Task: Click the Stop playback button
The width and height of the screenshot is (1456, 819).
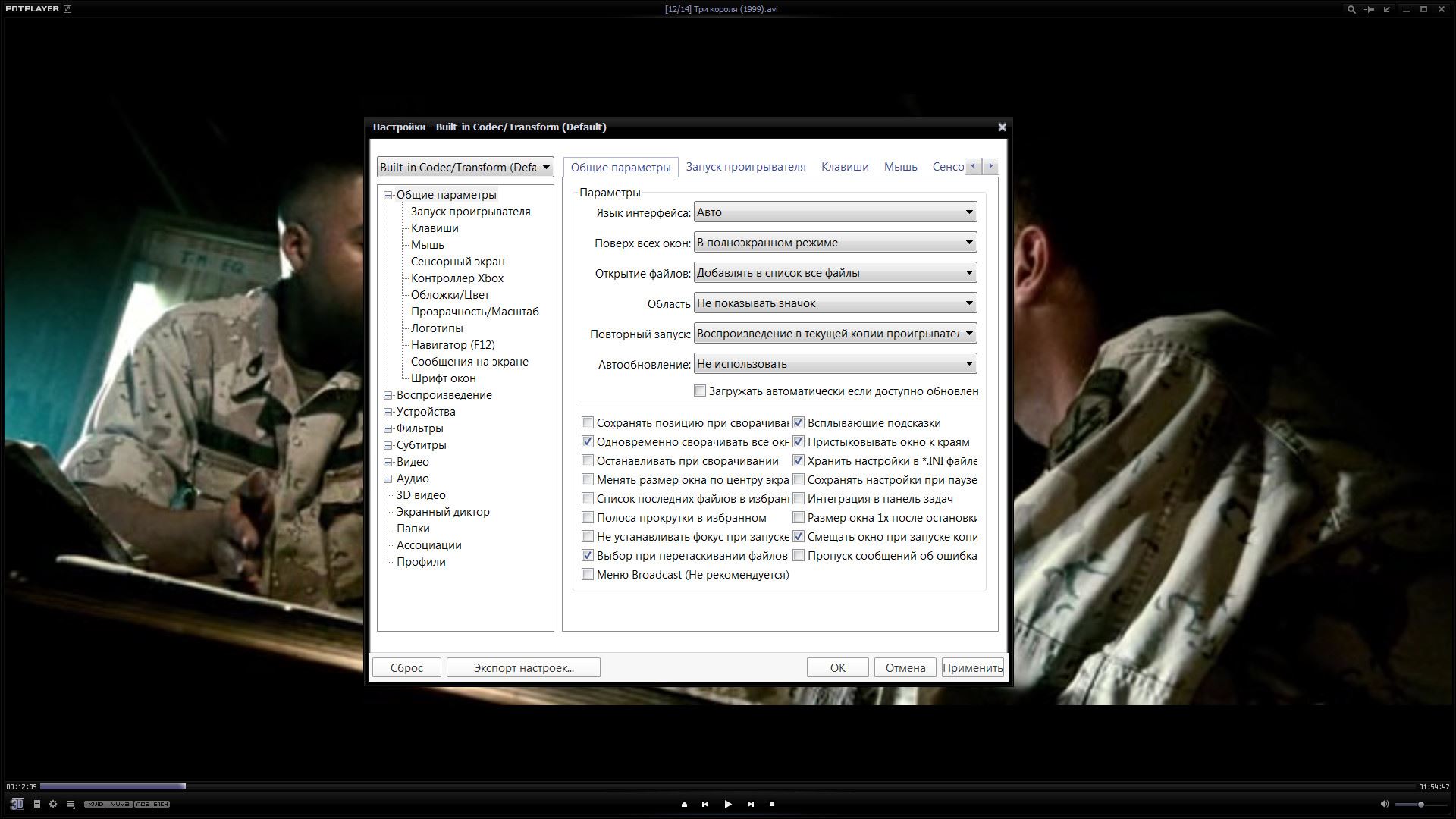Action: 772,804
